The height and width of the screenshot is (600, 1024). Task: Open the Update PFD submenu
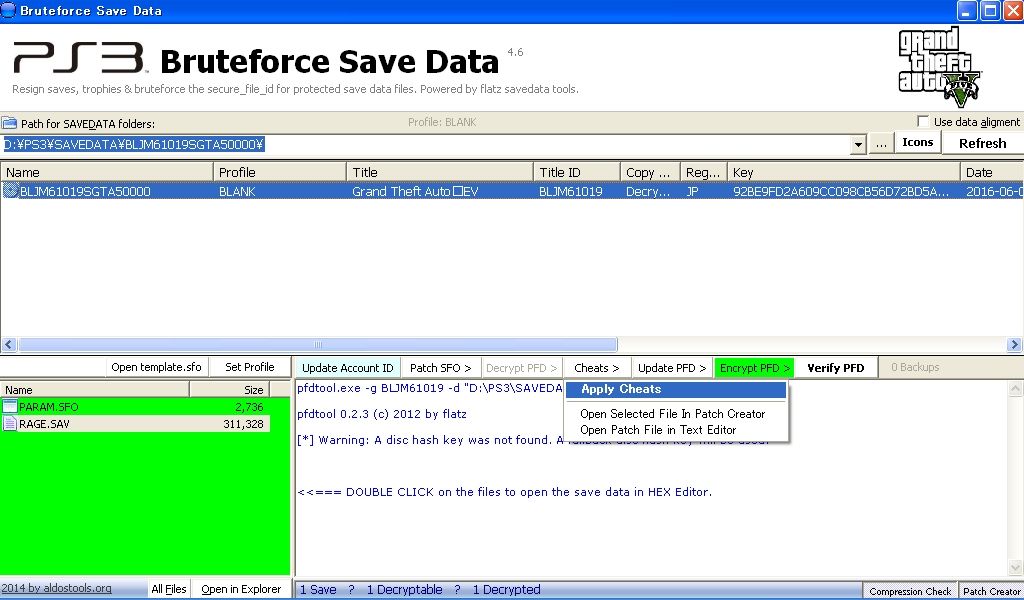[672, 368]
